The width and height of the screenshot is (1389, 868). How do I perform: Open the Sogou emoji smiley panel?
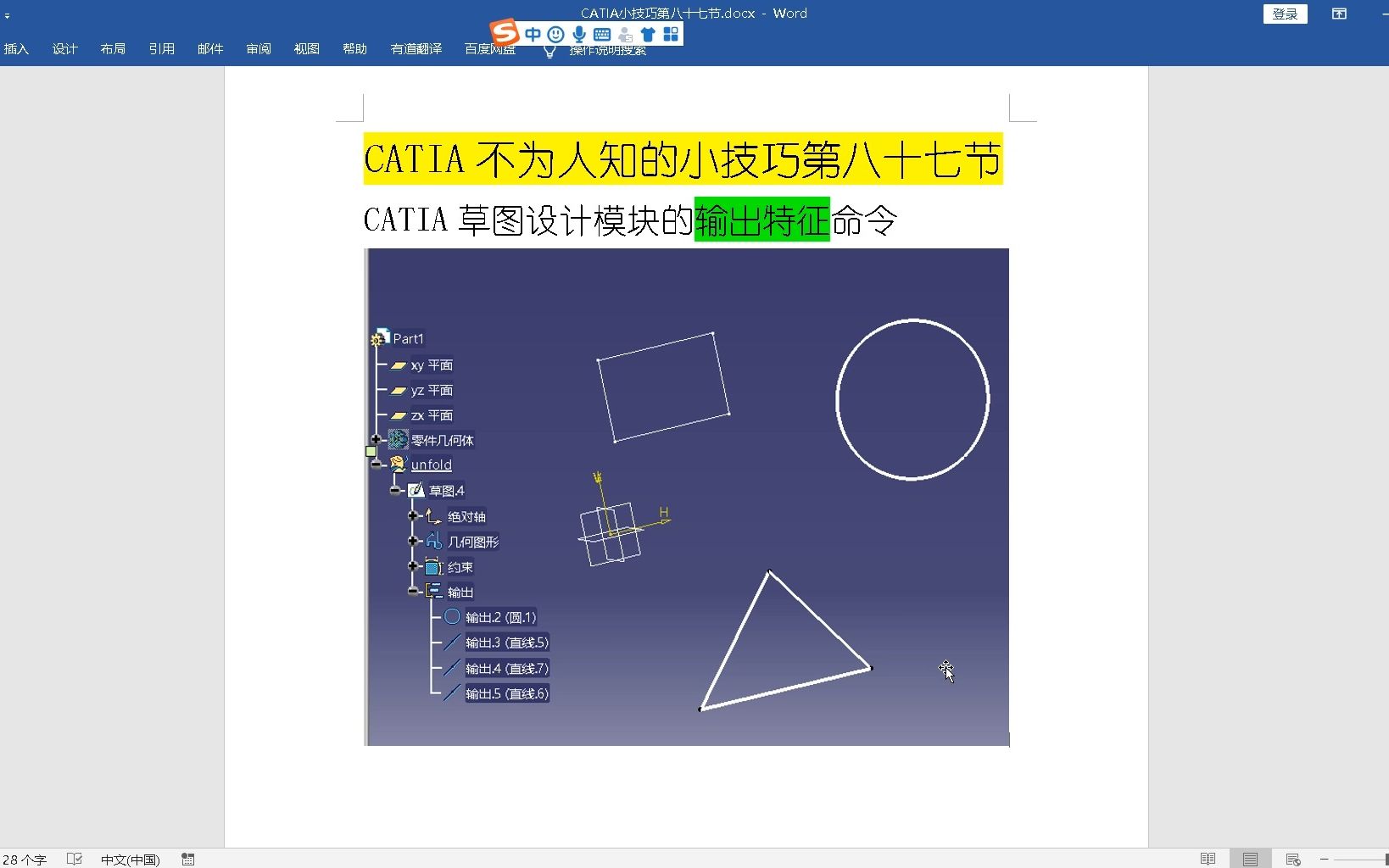pyautogui.click(x=555, y=34)
